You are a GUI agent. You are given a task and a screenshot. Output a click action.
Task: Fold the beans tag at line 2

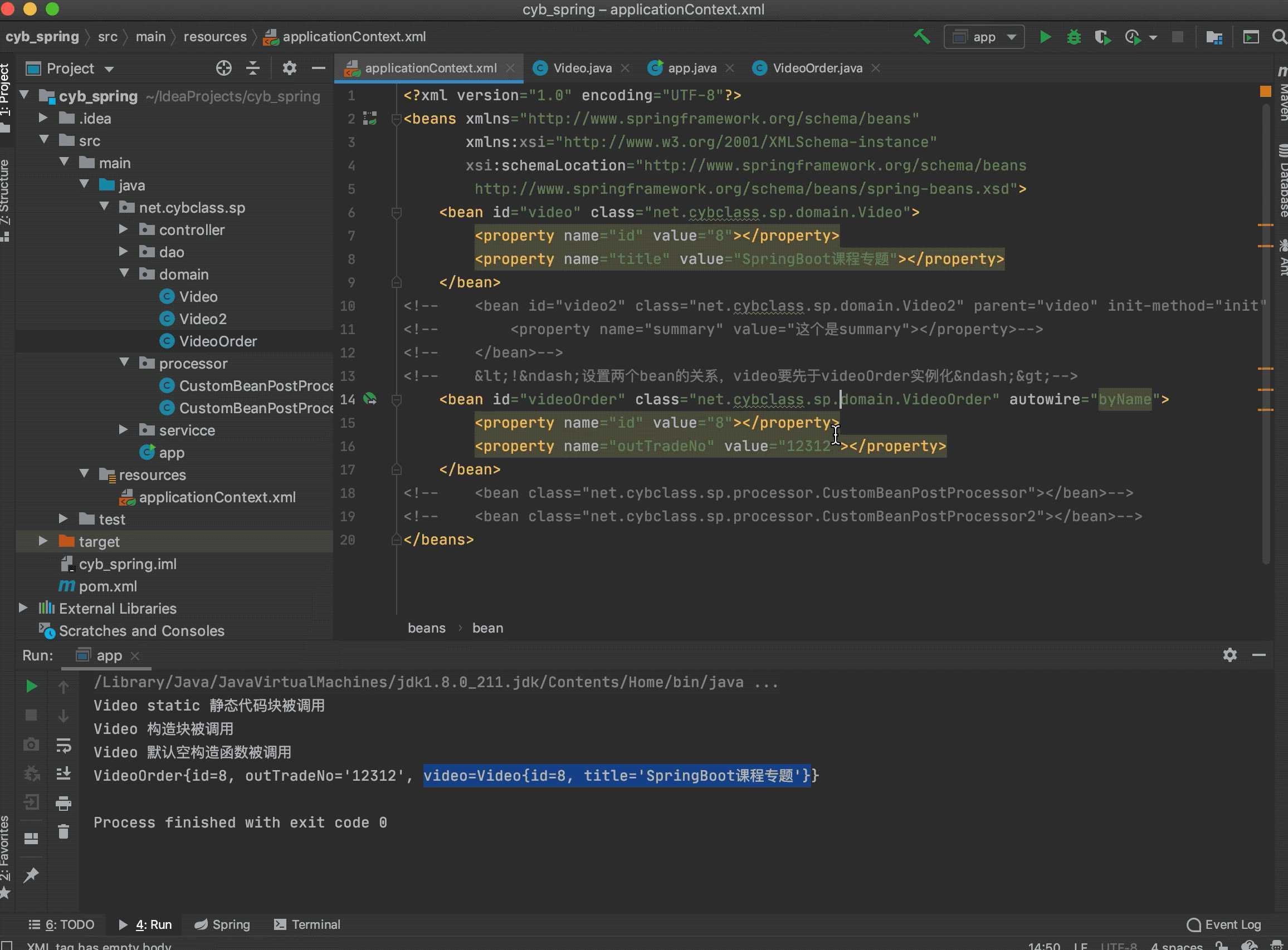pos(396,119)
